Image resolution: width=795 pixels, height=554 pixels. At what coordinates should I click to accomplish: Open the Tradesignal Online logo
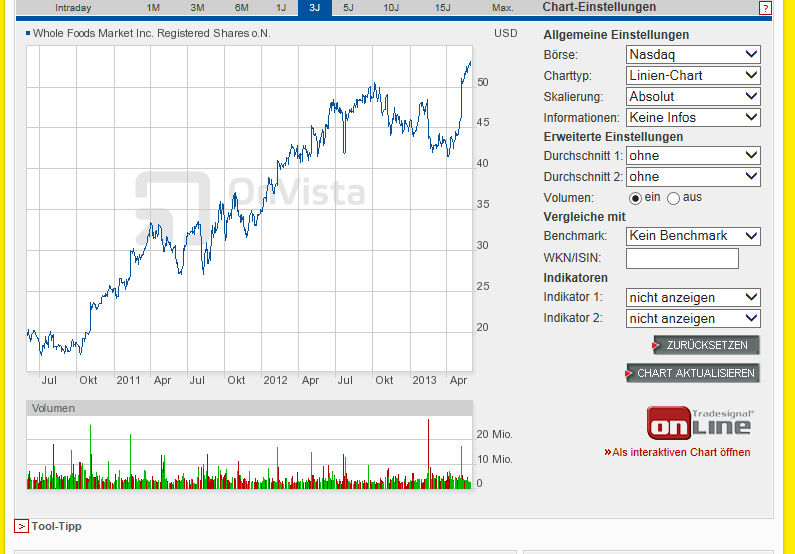pyautogui.click(x=700, y=424)
